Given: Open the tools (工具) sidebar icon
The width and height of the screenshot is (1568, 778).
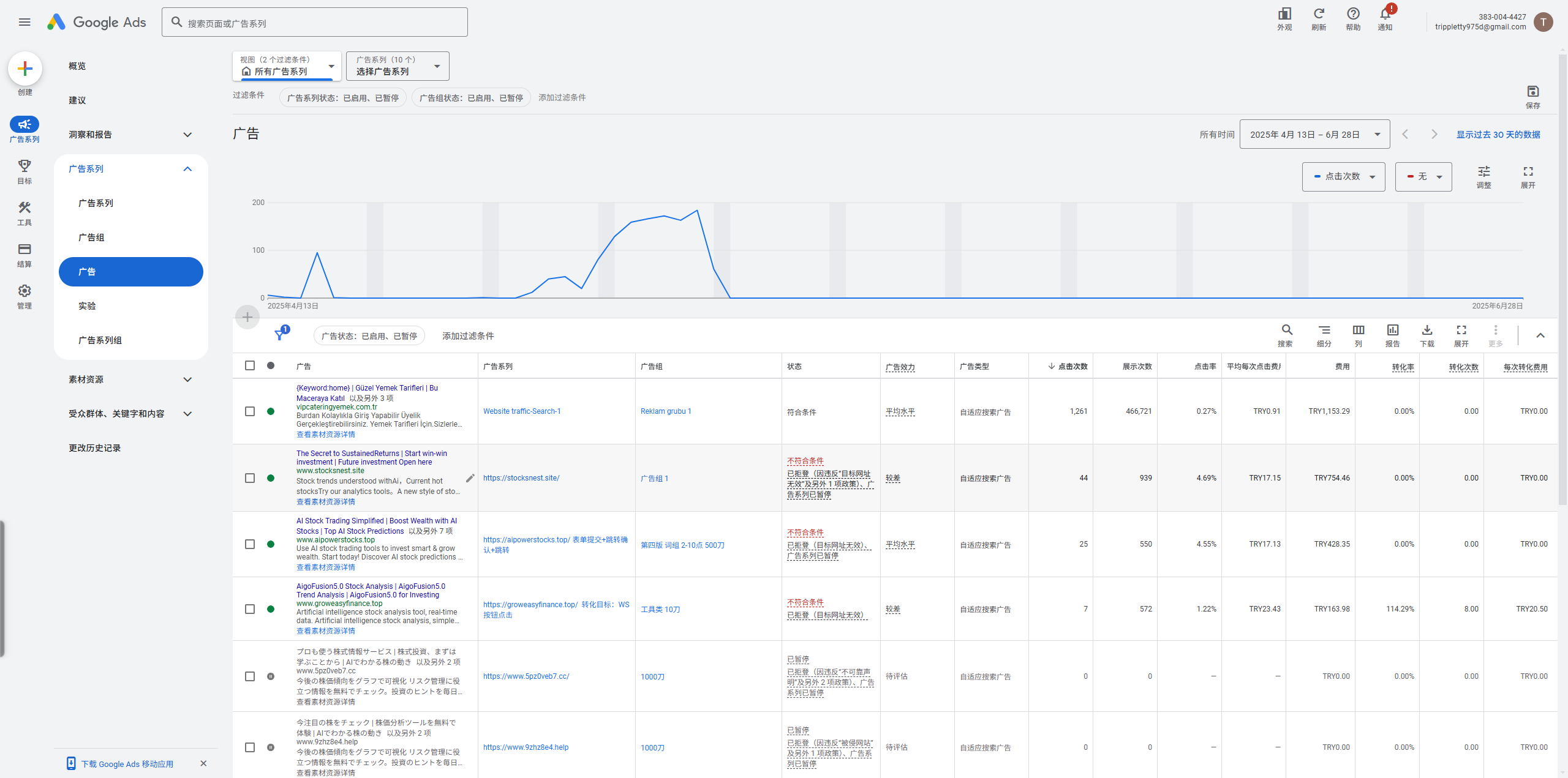Looking at the screenshot, I should (x=24, y=208).
